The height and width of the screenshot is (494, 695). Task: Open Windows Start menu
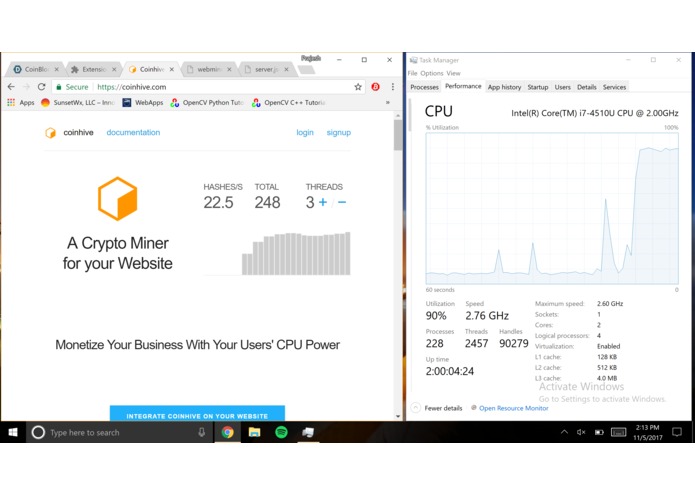point(13,432)
